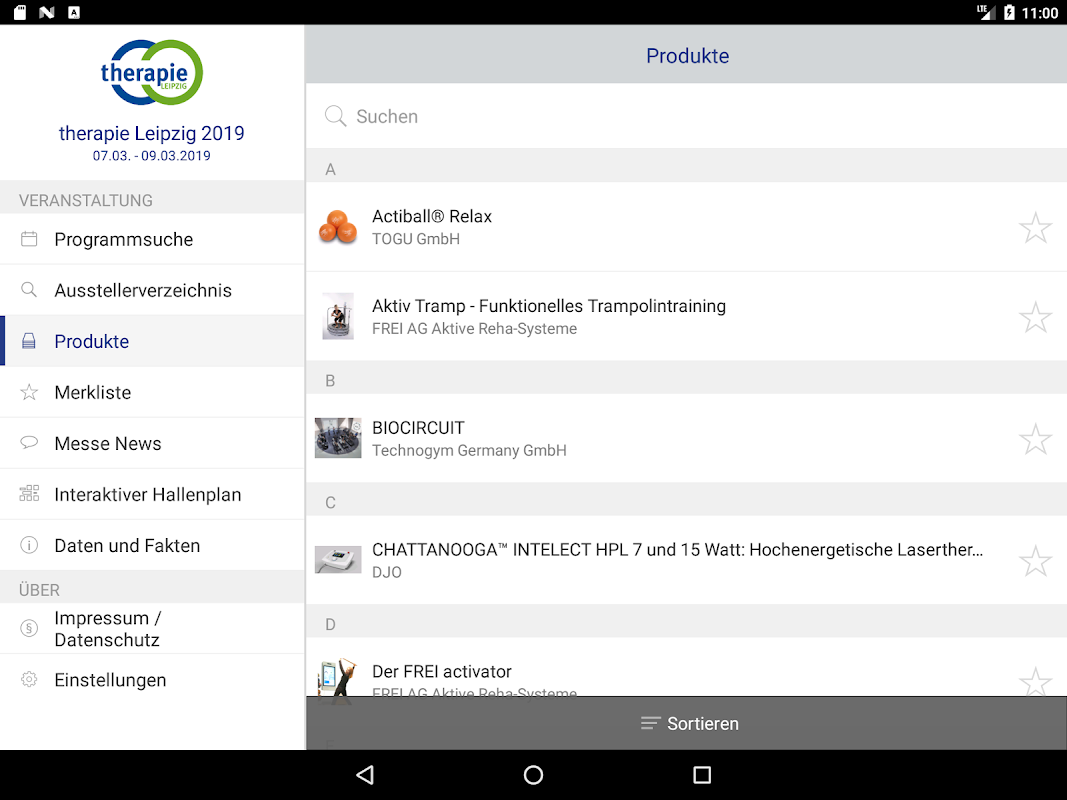This screenshot has width=1067, height=800.
Task: Click the Ausstellerverzeichnis magnifier icon
Action: point(29,290)
